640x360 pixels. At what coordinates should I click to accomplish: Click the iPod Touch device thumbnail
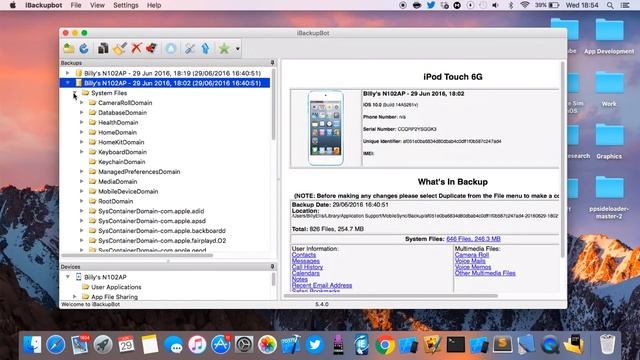326,128
